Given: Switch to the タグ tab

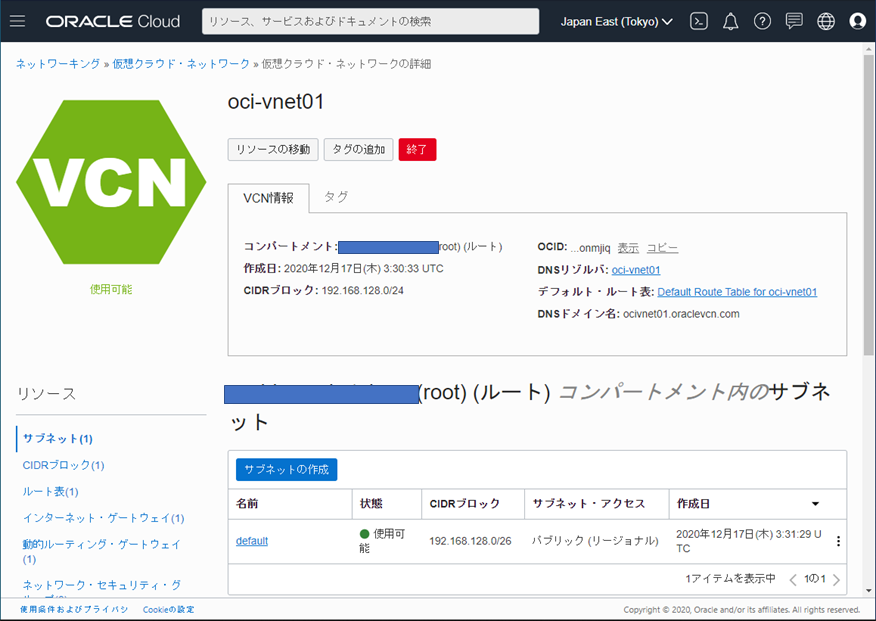Looking at the screenshot, I should coord(336,197).
